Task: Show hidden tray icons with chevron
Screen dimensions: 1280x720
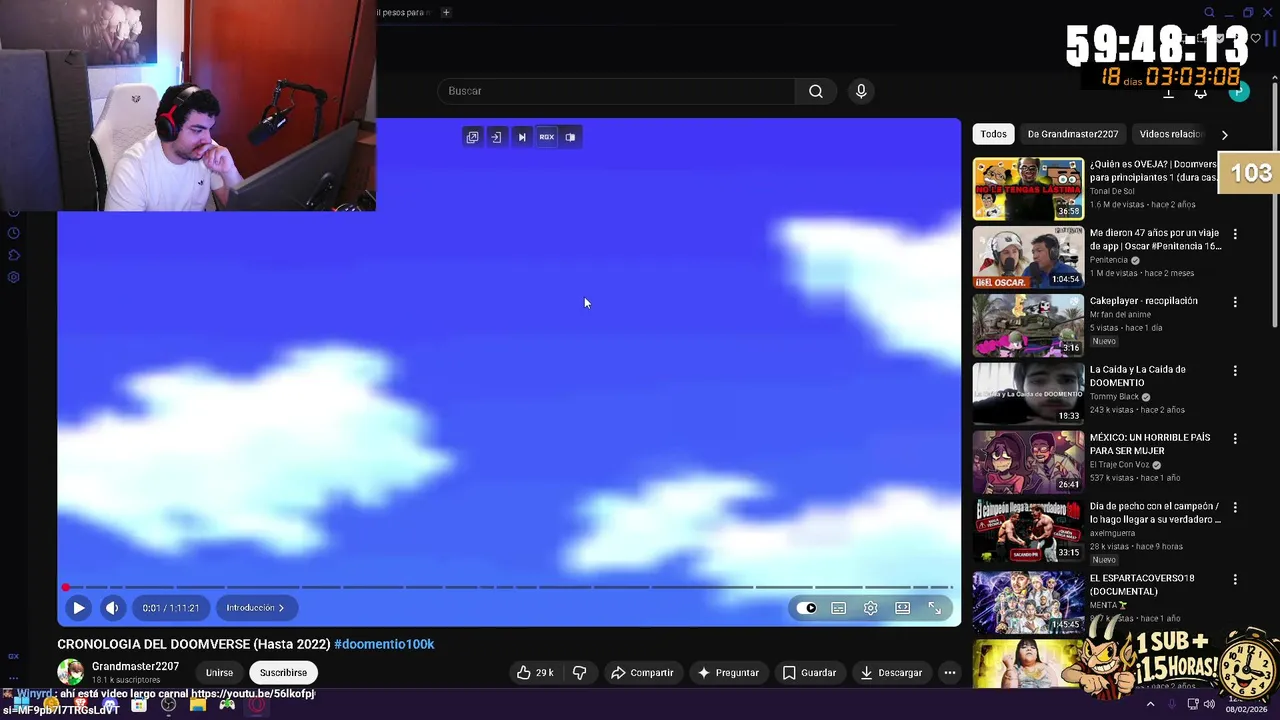Action: 1150,705
